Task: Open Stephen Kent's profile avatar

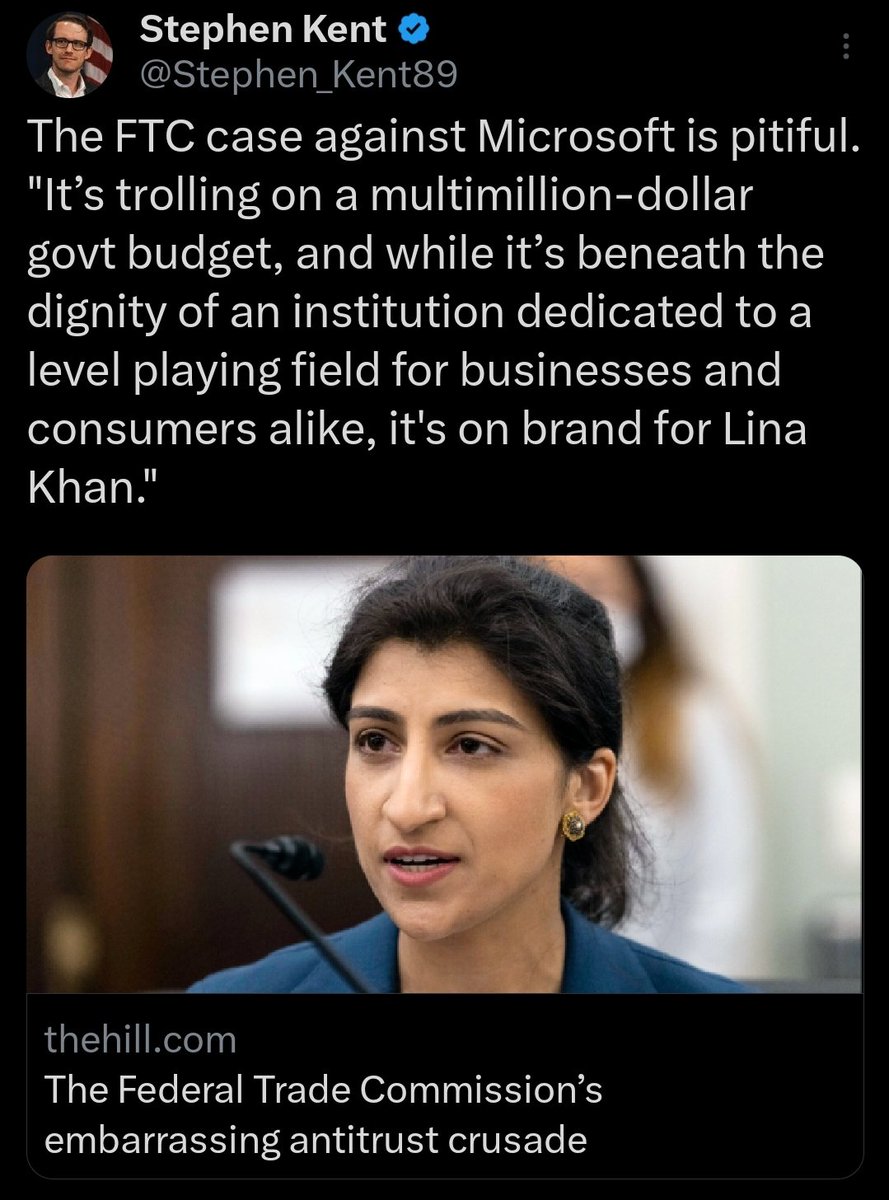Action: 69,53
